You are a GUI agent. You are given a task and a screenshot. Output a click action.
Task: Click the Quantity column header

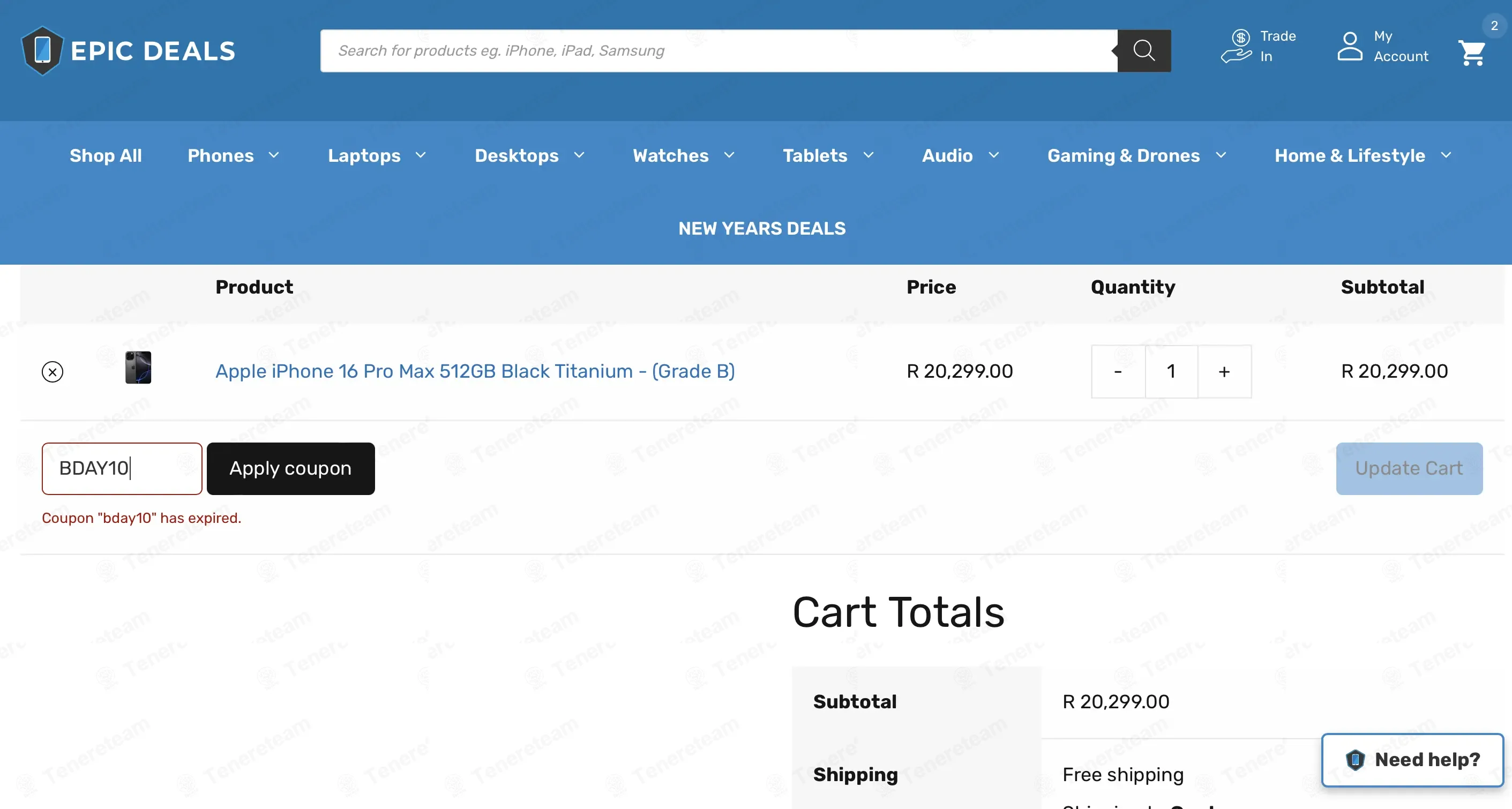[1133, 287]
